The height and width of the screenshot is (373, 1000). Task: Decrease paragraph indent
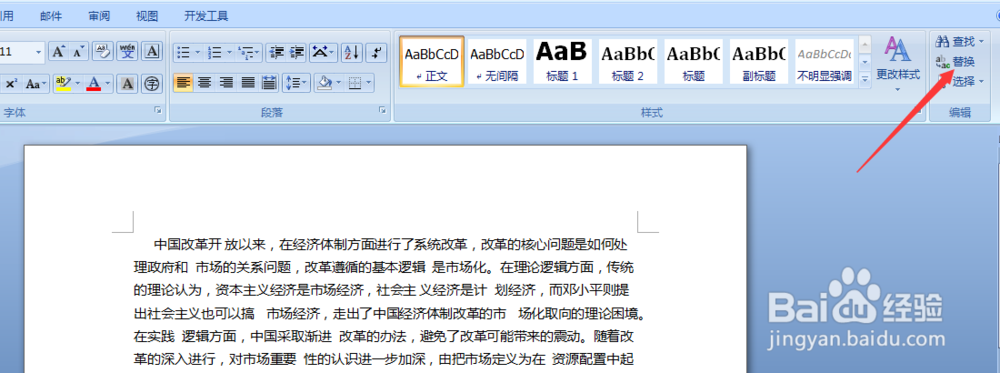276,52
